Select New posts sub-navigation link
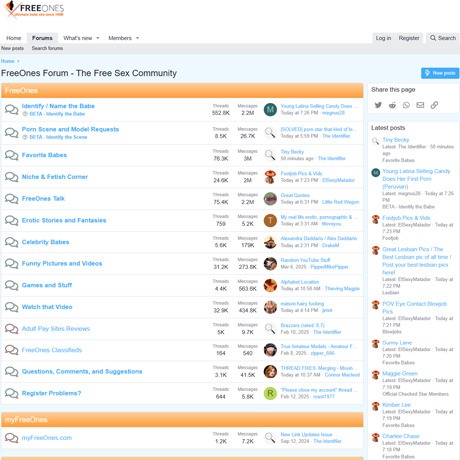The width and height of the screenshot is (460, 460). click(x=13, y=48)
